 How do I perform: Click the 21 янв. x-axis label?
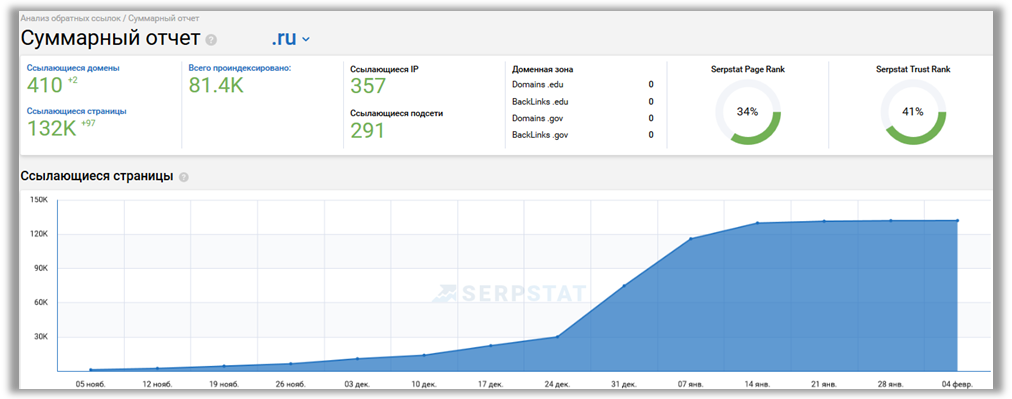pyautogui.click(x=824, y=384)
